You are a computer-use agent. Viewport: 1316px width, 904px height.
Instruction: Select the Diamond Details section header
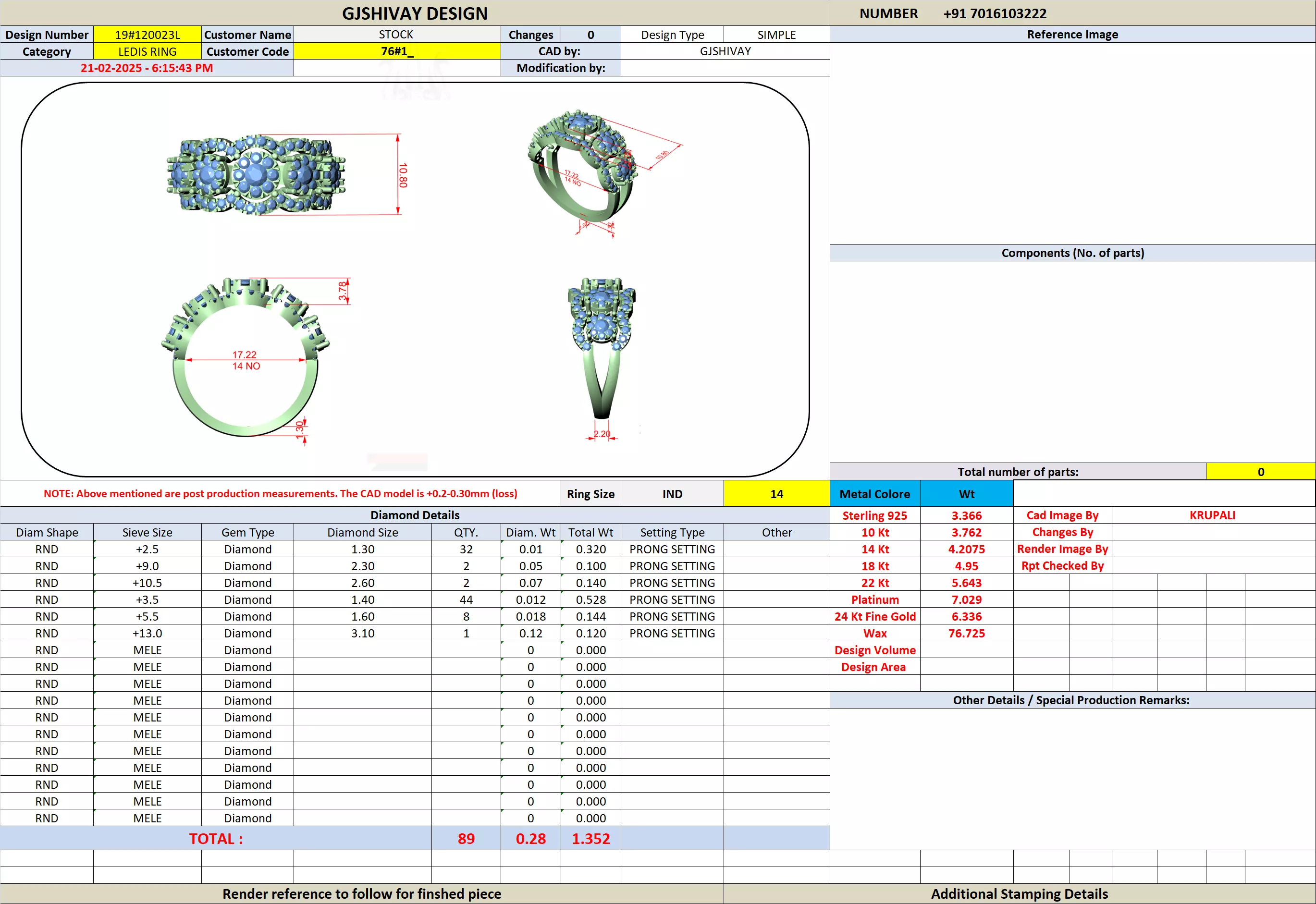point(415,515)
